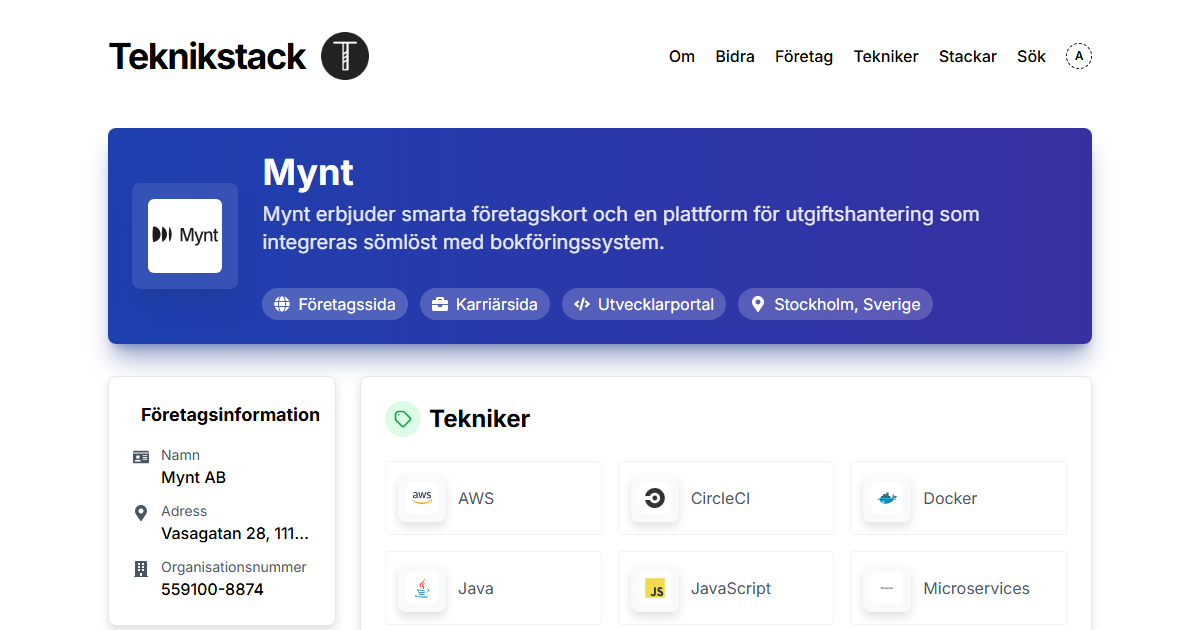Click the Teknikstack round logo icon
This screenshot has height=630, width=1200.
(345, 56)
